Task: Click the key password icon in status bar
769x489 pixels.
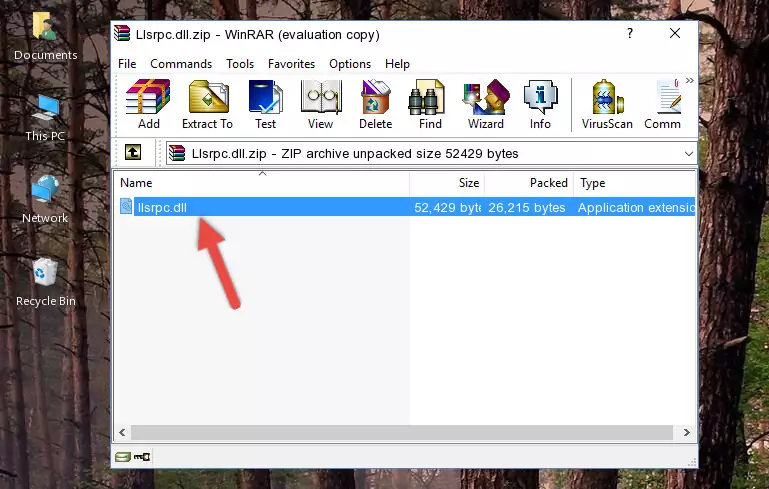Action: [x=142, y=457]
